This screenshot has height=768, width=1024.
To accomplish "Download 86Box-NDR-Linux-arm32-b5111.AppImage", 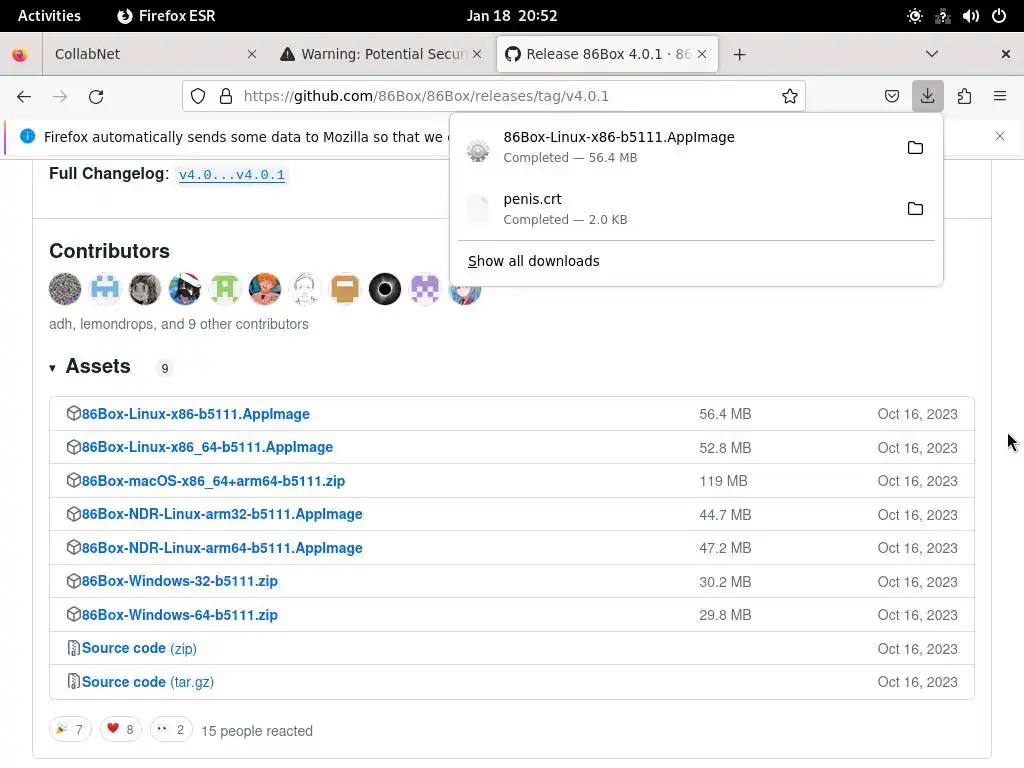I will click(222, 515).
